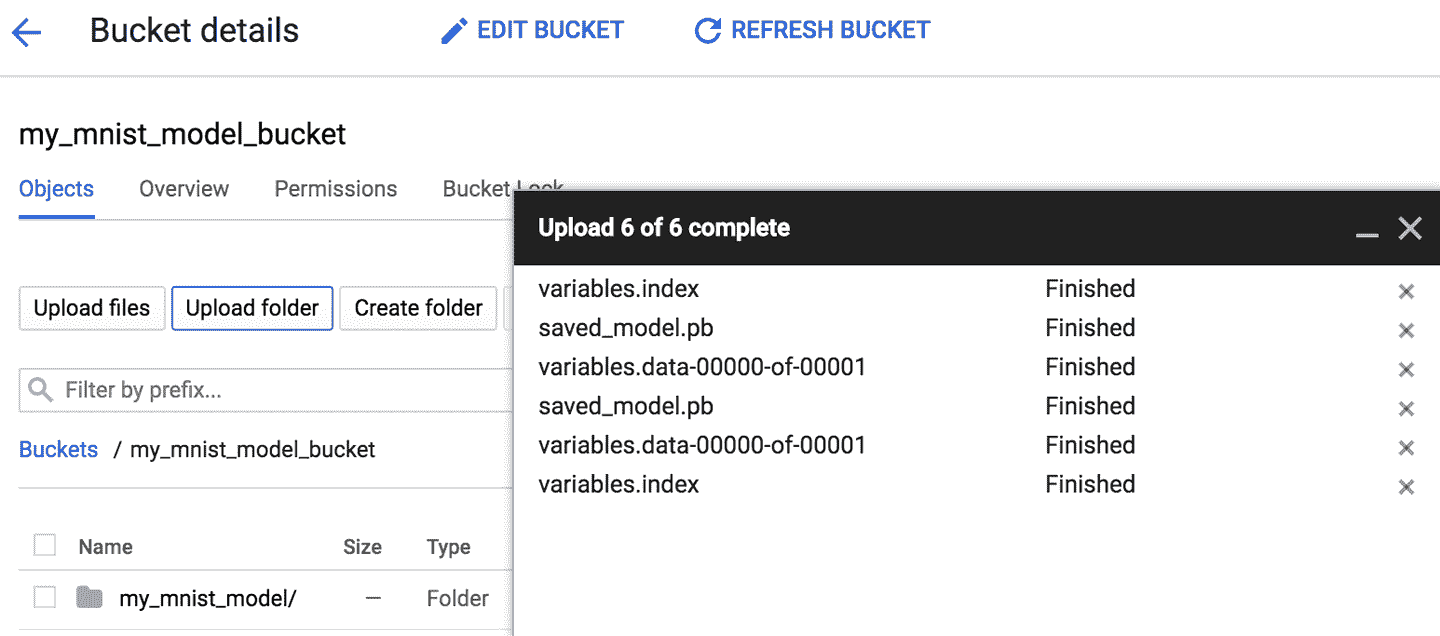Toggle the select-all checkbox in header
Viewport: 1440px width, 636px height.
(x=45, y=545)
